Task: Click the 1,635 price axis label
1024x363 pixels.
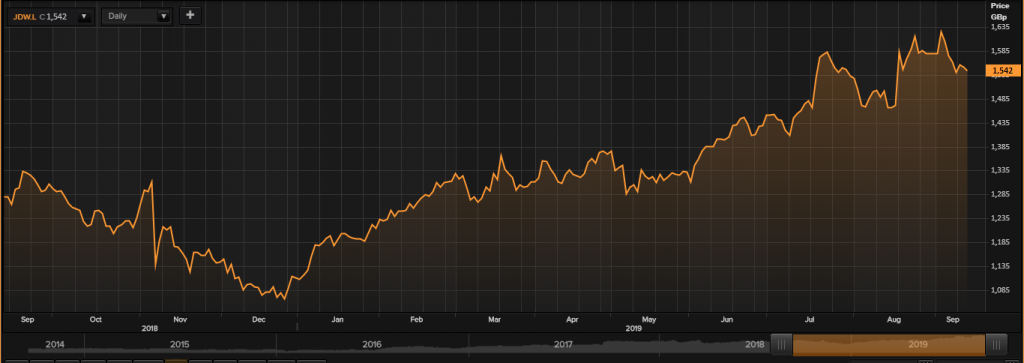Action: [1000, 28]
